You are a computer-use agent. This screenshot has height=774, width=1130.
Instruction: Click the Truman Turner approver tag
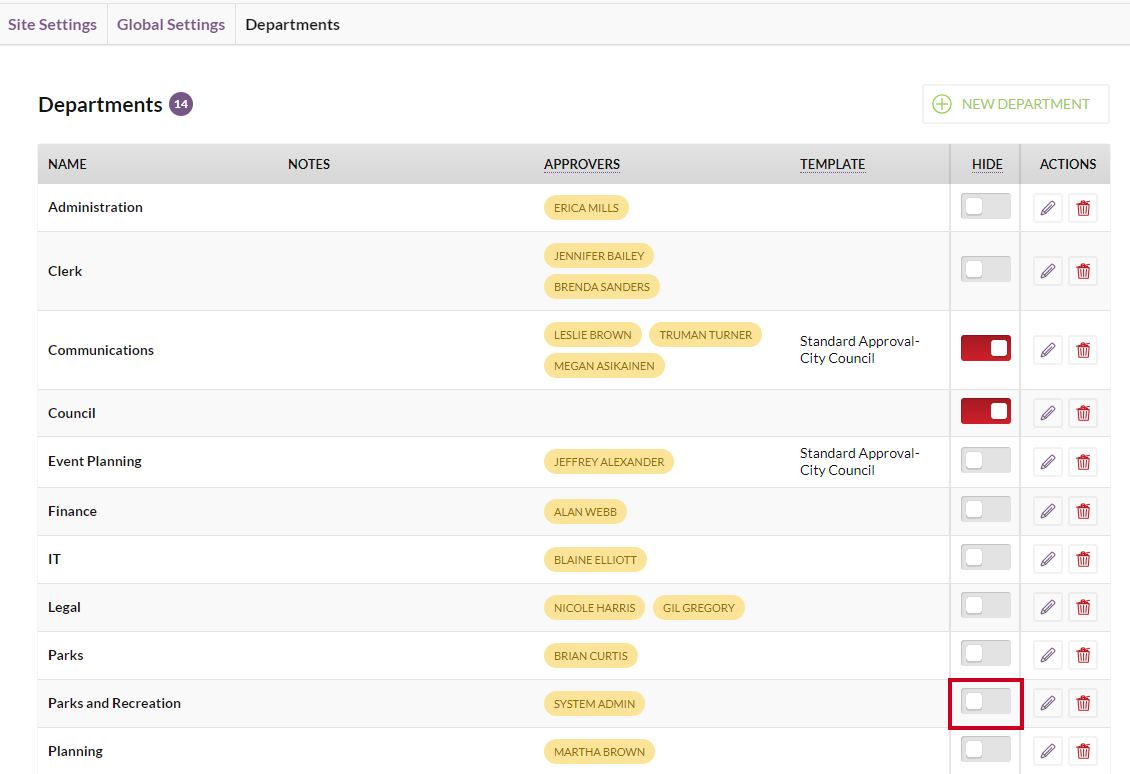pos(706,335)
